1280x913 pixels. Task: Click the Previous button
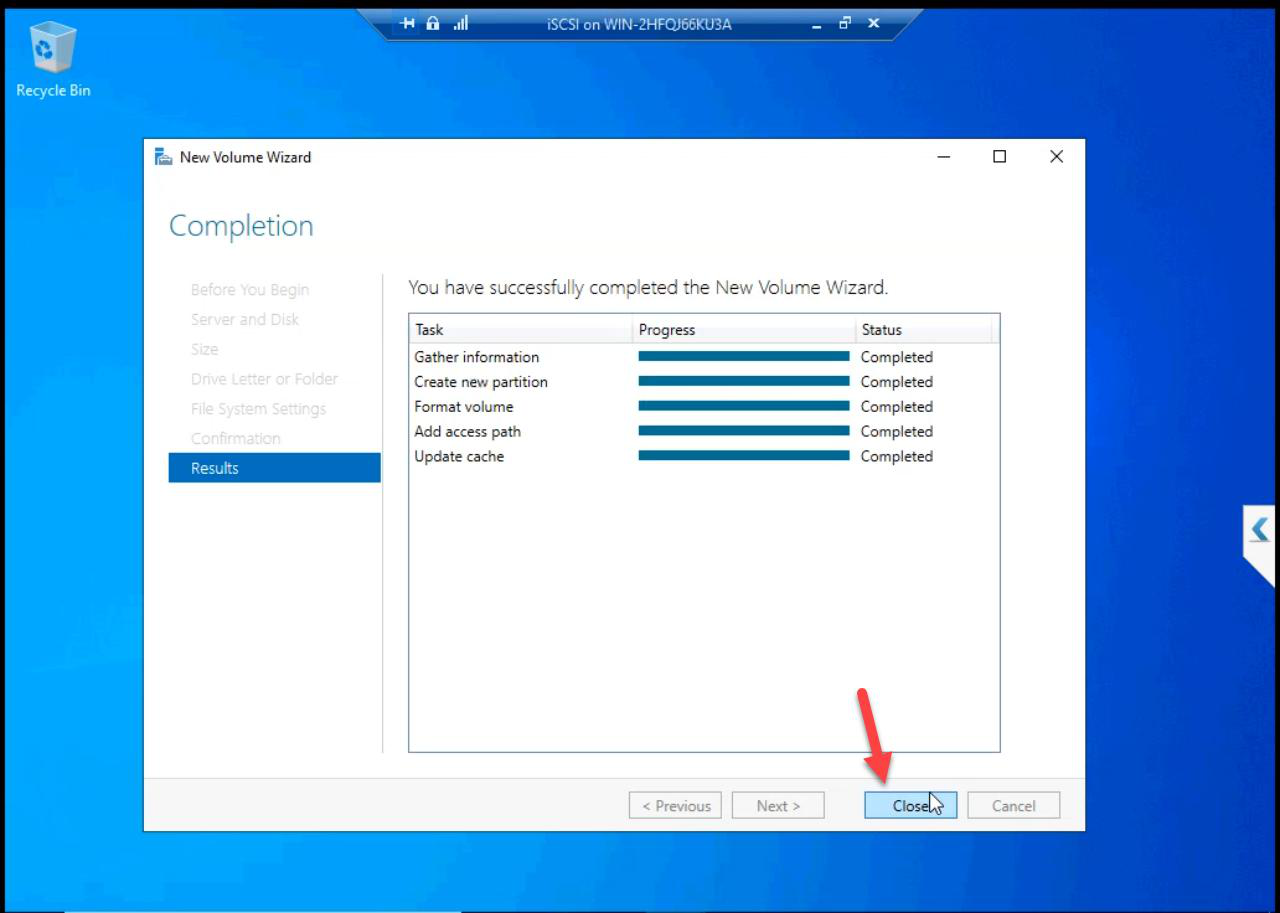pos(676,806)
